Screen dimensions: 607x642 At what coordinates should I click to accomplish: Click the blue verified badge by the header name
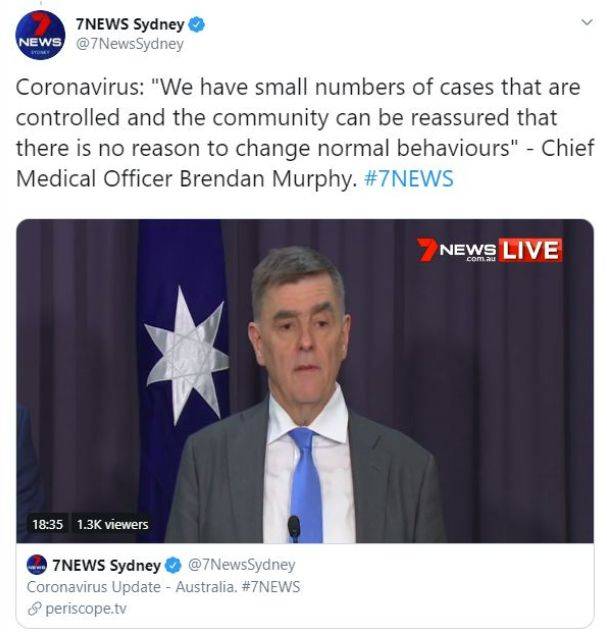click(196, 25)
